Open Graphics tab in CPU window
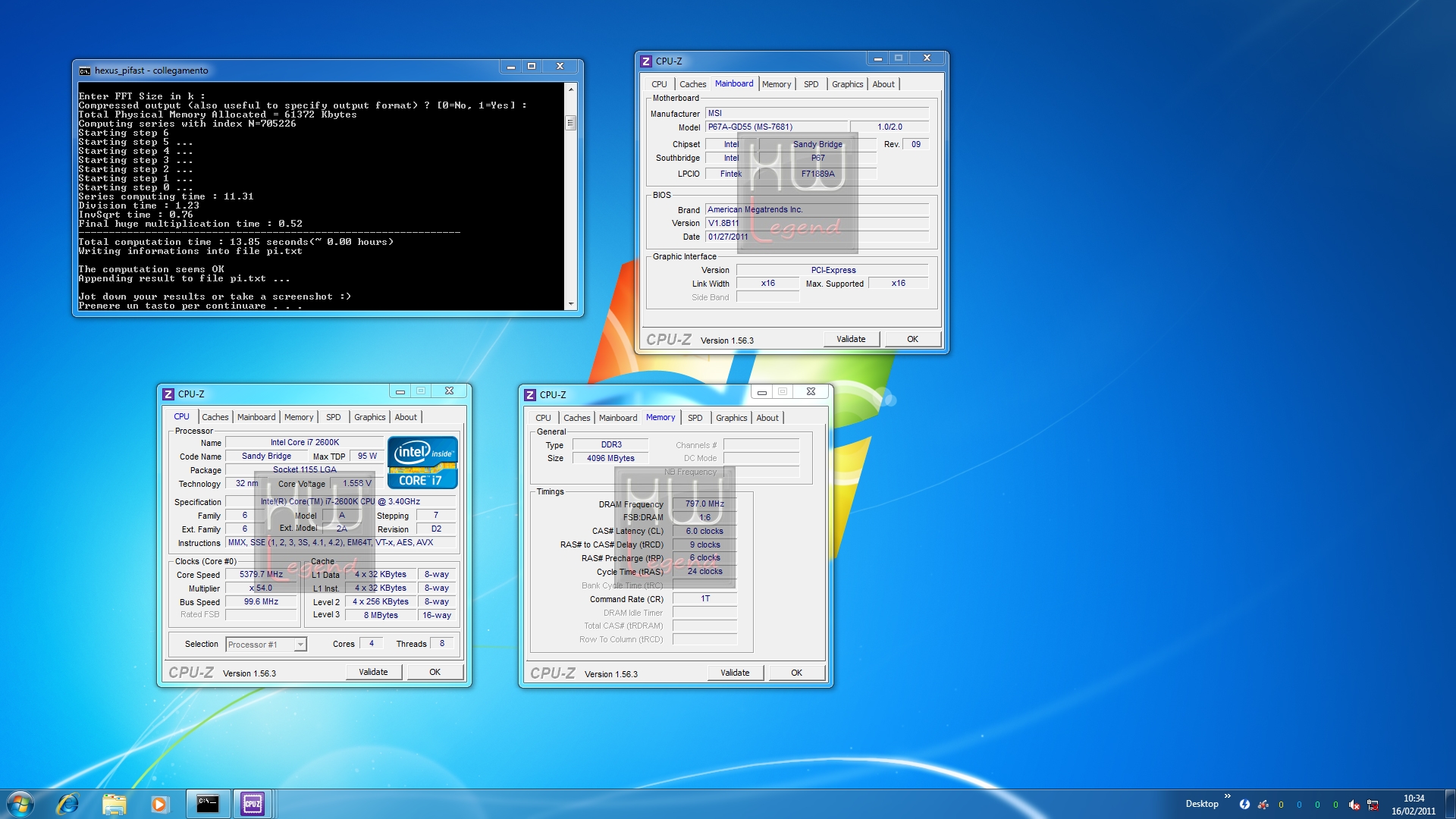The image size is (1456, 819). click(x=370, y=417)
